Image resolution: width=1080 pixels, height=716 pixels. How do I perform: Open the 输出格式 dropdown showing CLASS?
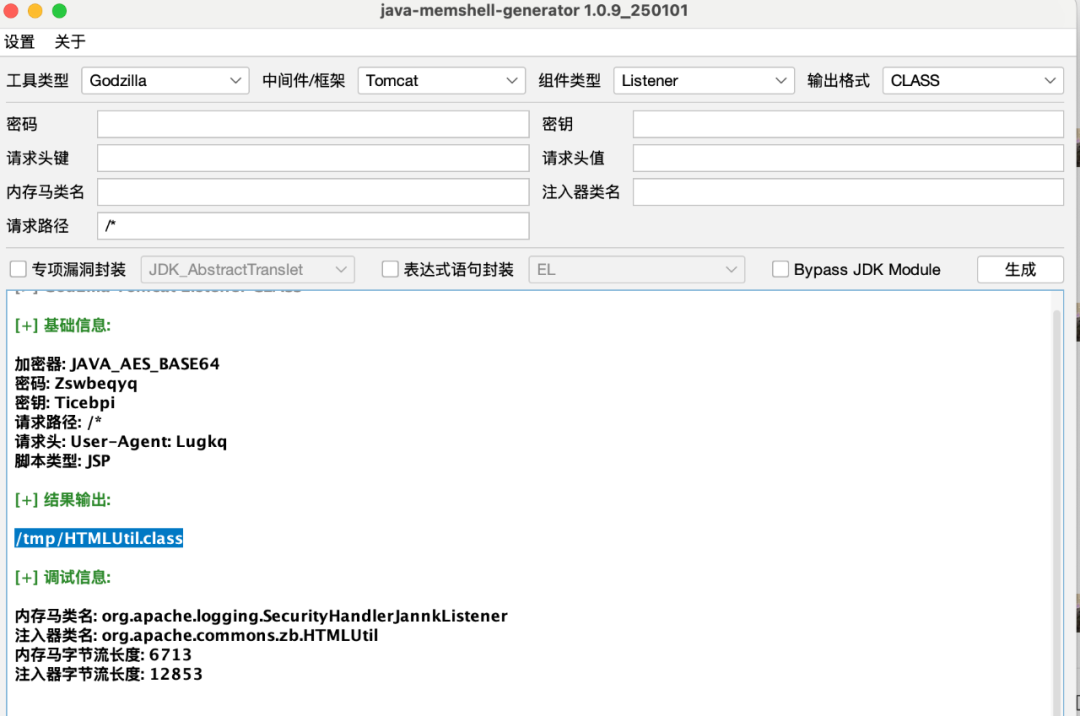(x=973, y=81)
